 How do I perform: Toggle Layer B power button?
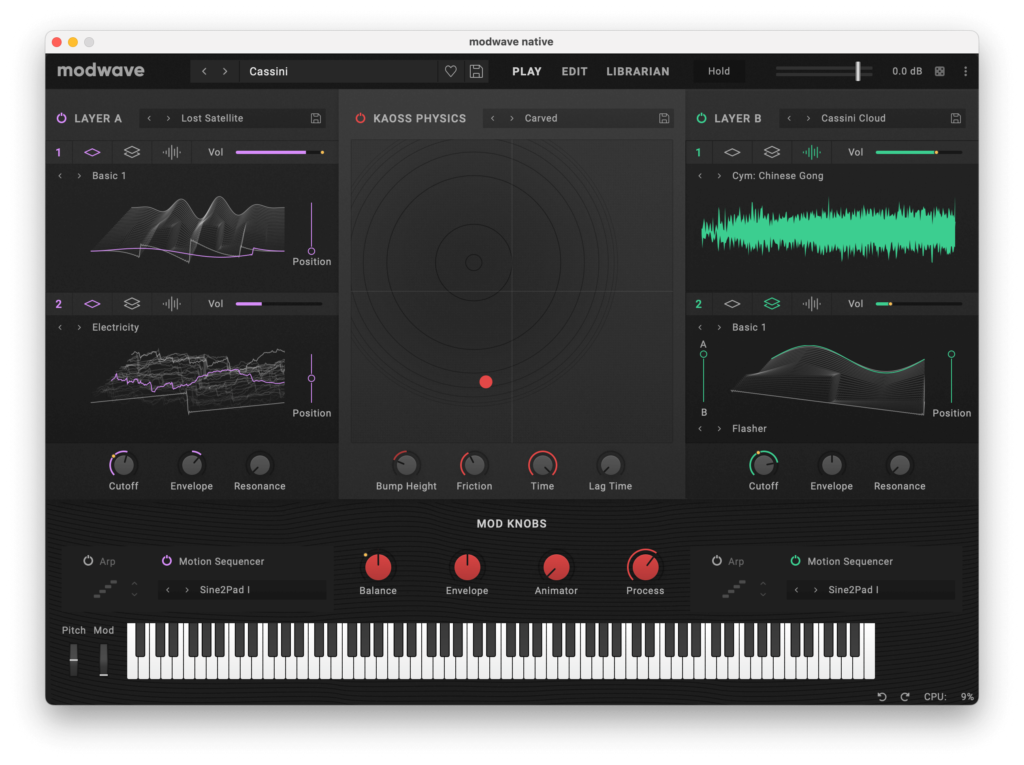click(x=701, y=118)
